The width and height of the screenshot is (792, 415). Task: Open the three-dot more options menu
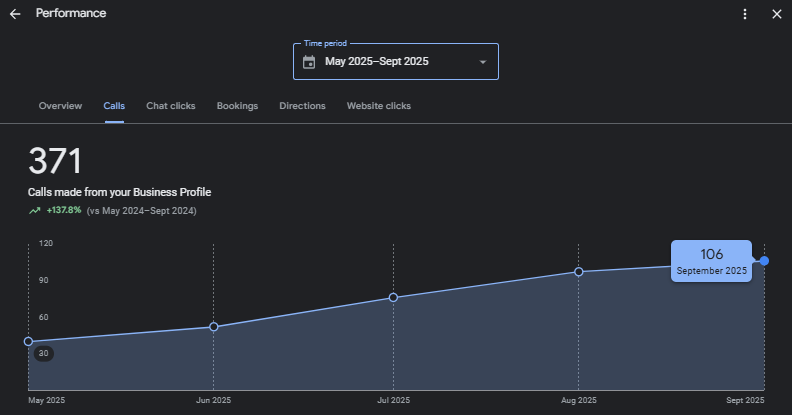pyautogui.click(x=745, y=14)
